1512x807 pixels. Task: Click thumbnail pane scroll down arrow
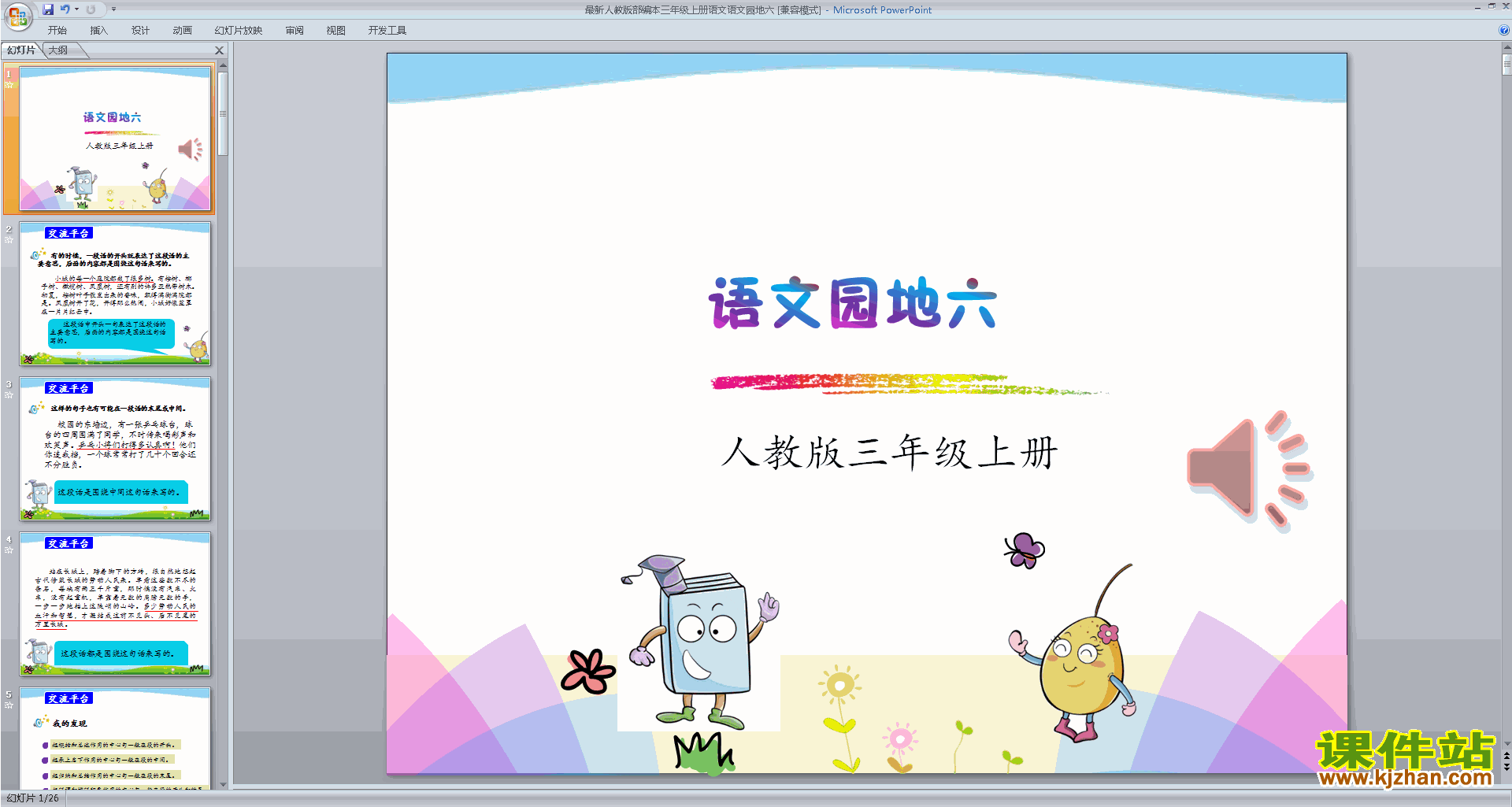[x=223, y=784]
